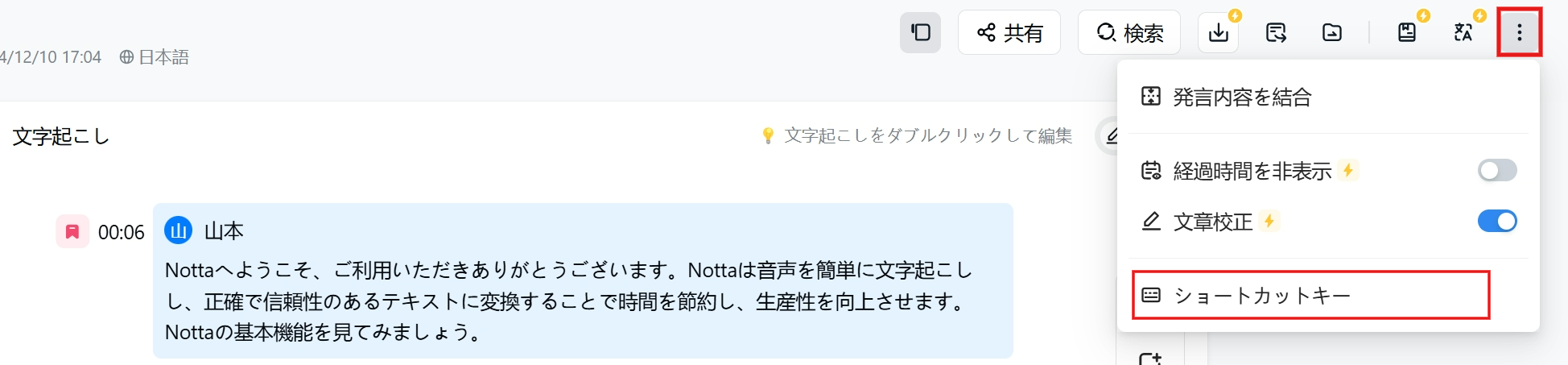Click the vocabulary book icon
The height and width of the screenshot is (365, 1568).
[x=1407, y=32]
